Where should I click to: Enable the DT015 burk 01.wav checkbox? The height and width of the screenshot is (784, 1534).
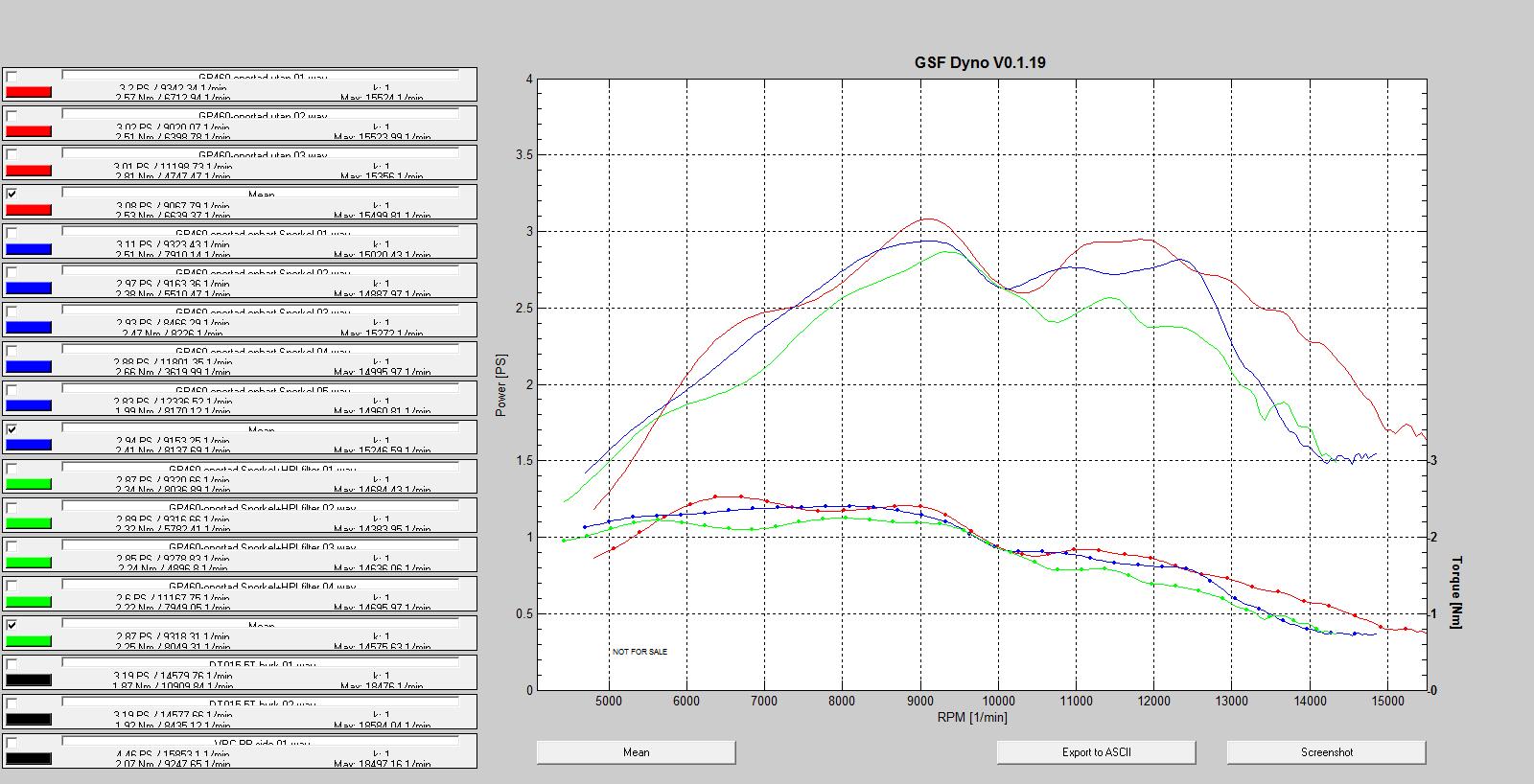point(12,664)
